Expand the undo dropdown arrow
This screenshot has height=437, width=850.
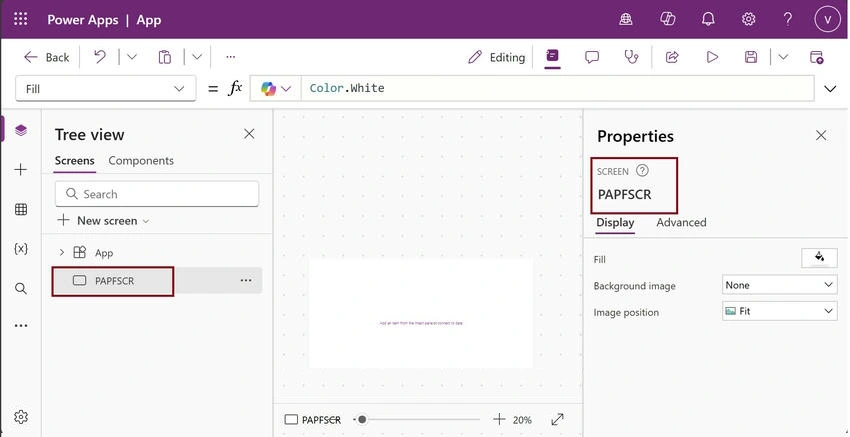click(132, 56)
